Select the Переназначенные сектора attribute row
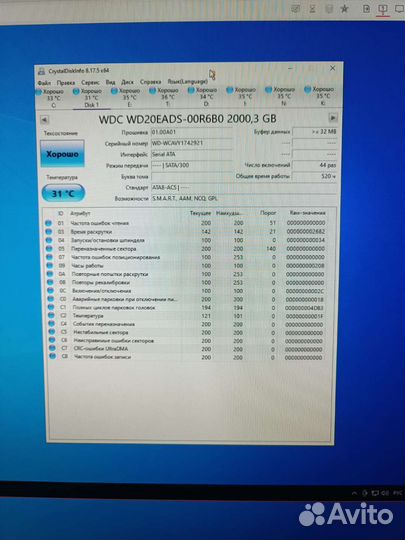The image size is (405, 540). (186, 249)
